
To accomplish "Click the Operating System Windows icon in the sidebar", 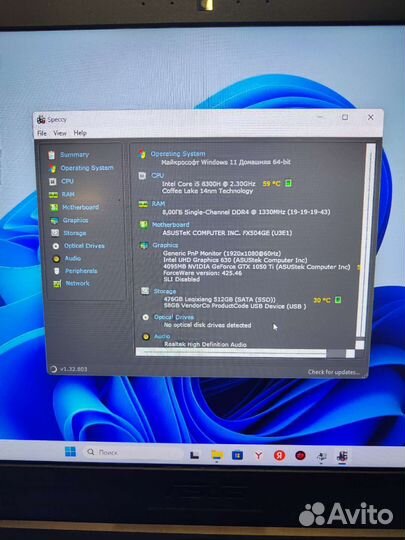I will 52,168.
